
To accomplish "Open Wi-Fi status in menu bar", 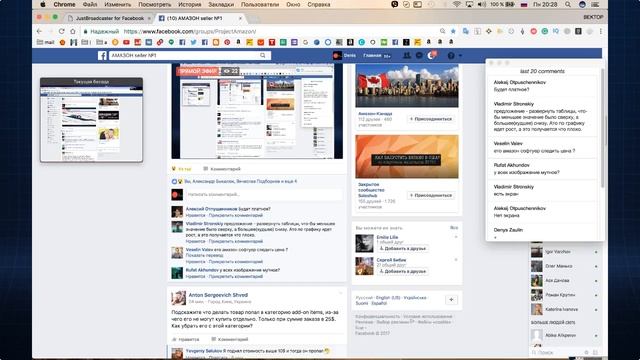I will pyautogui.click(x=457, y=4).
